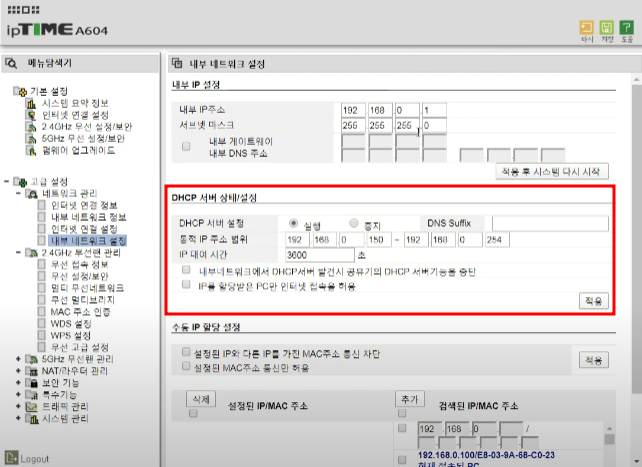Check 설정된 IP와 다른 IP를 가진 MAC주소 통신 차단
642x467 pixels.
[186, 352]
